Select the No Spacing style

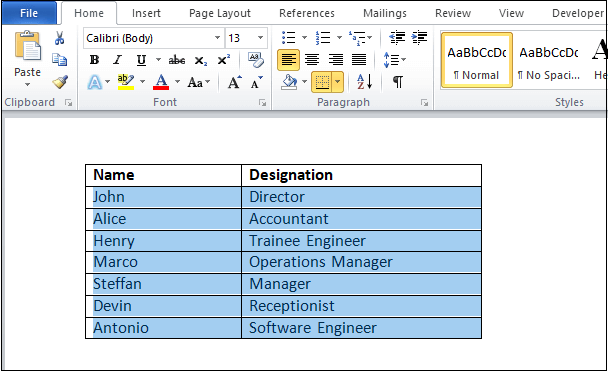(x=549, y=60)
